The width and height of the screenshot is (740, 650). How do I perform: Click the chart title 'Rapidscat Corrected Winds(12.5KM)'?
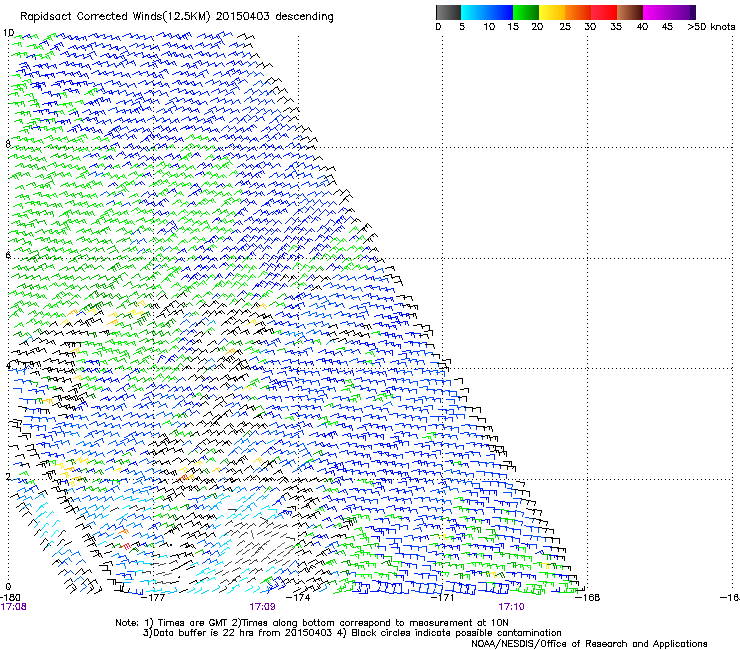(115, 17)
